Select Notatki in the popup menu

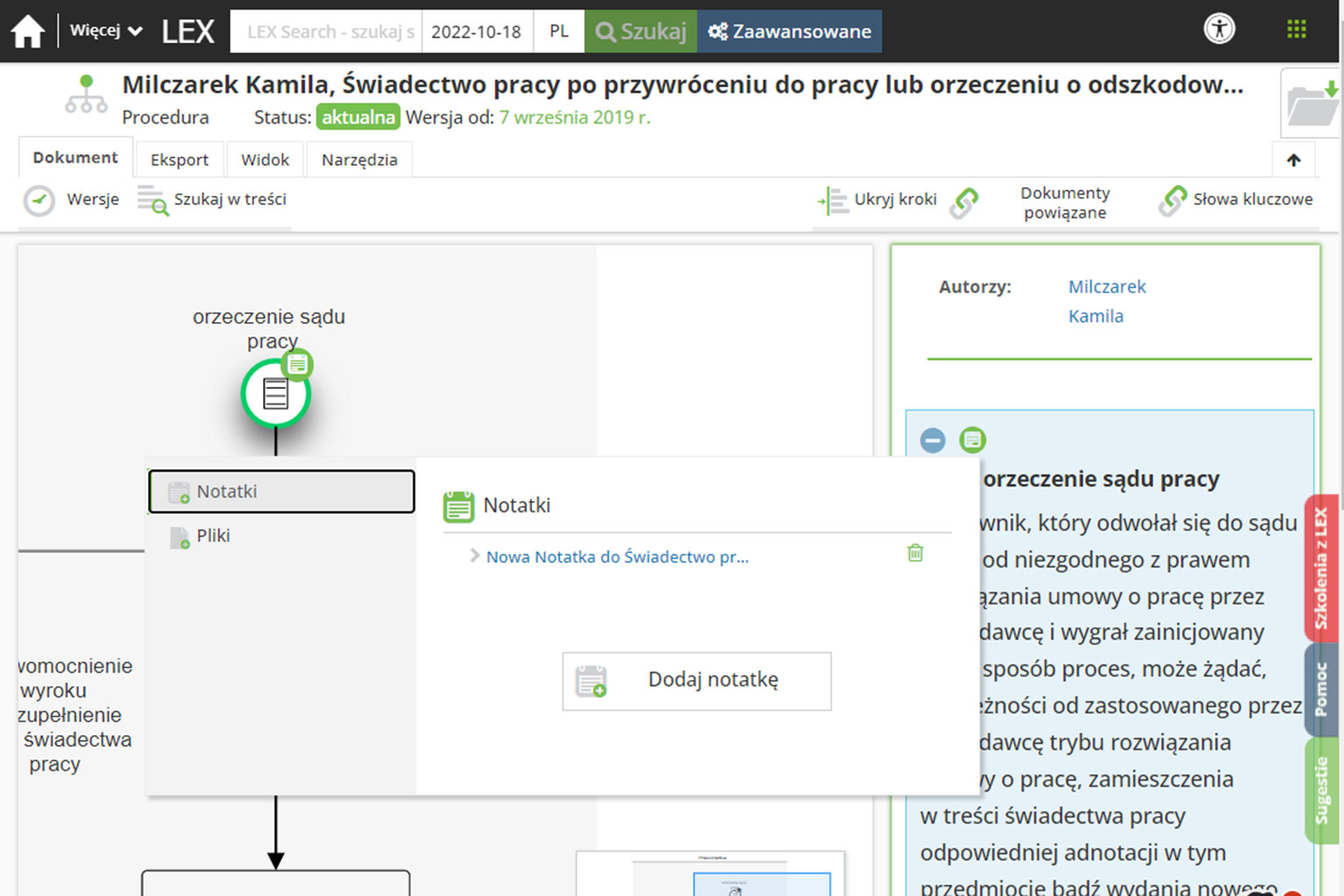(282, 492)
